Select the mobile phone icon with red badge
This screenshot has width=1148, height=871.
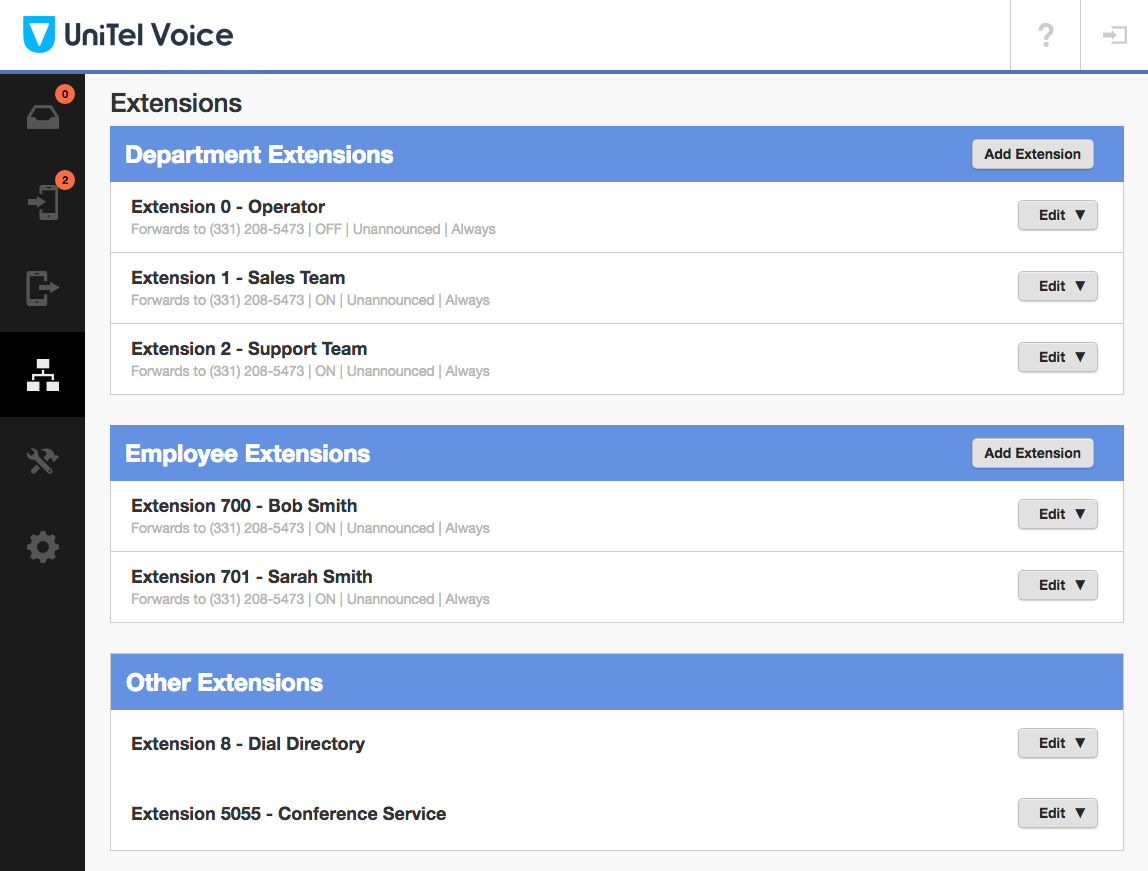tap(42, 201)
